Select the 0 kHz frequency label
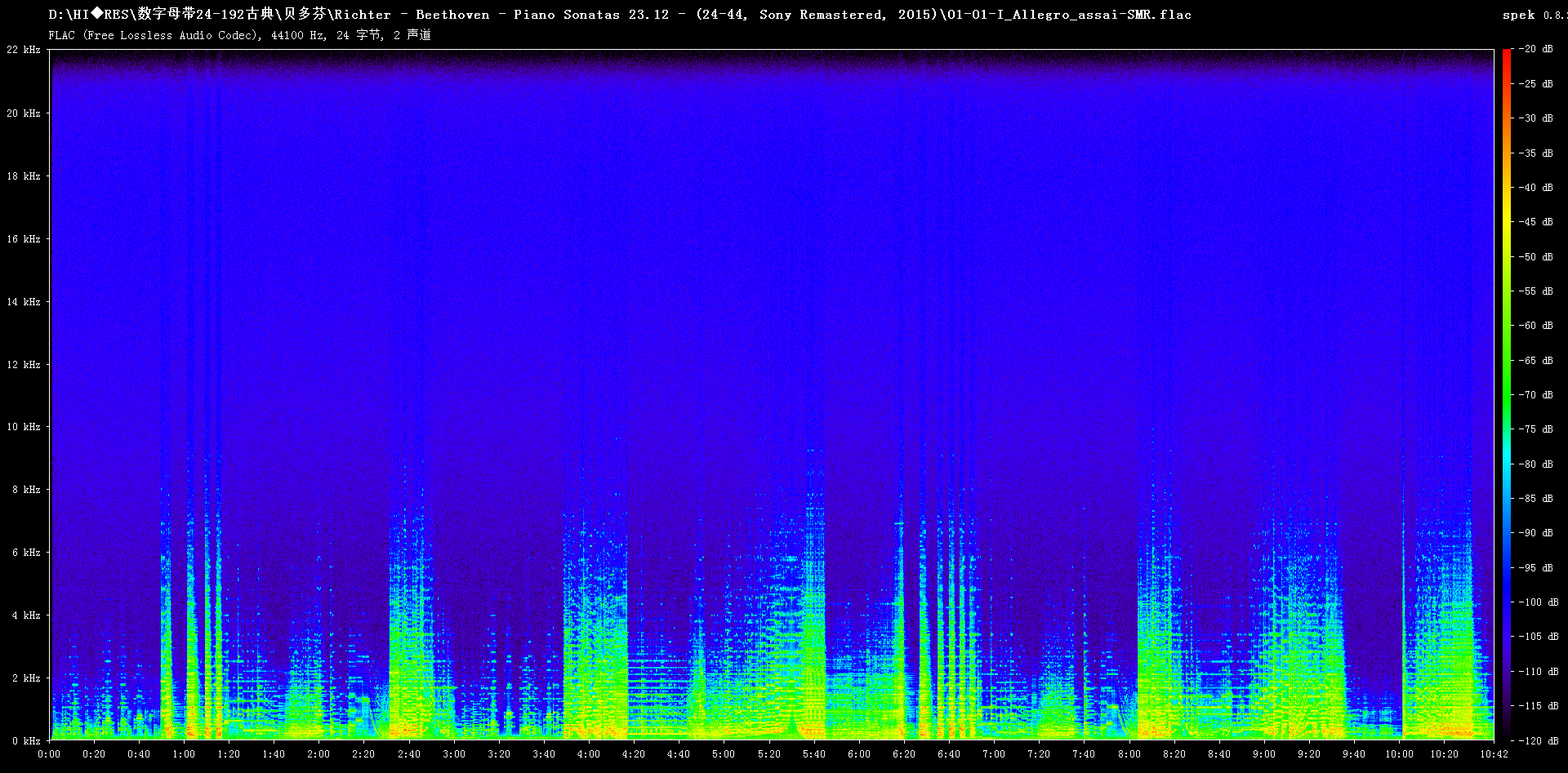Screen dimensions: 1568x773 click(26, 741)
